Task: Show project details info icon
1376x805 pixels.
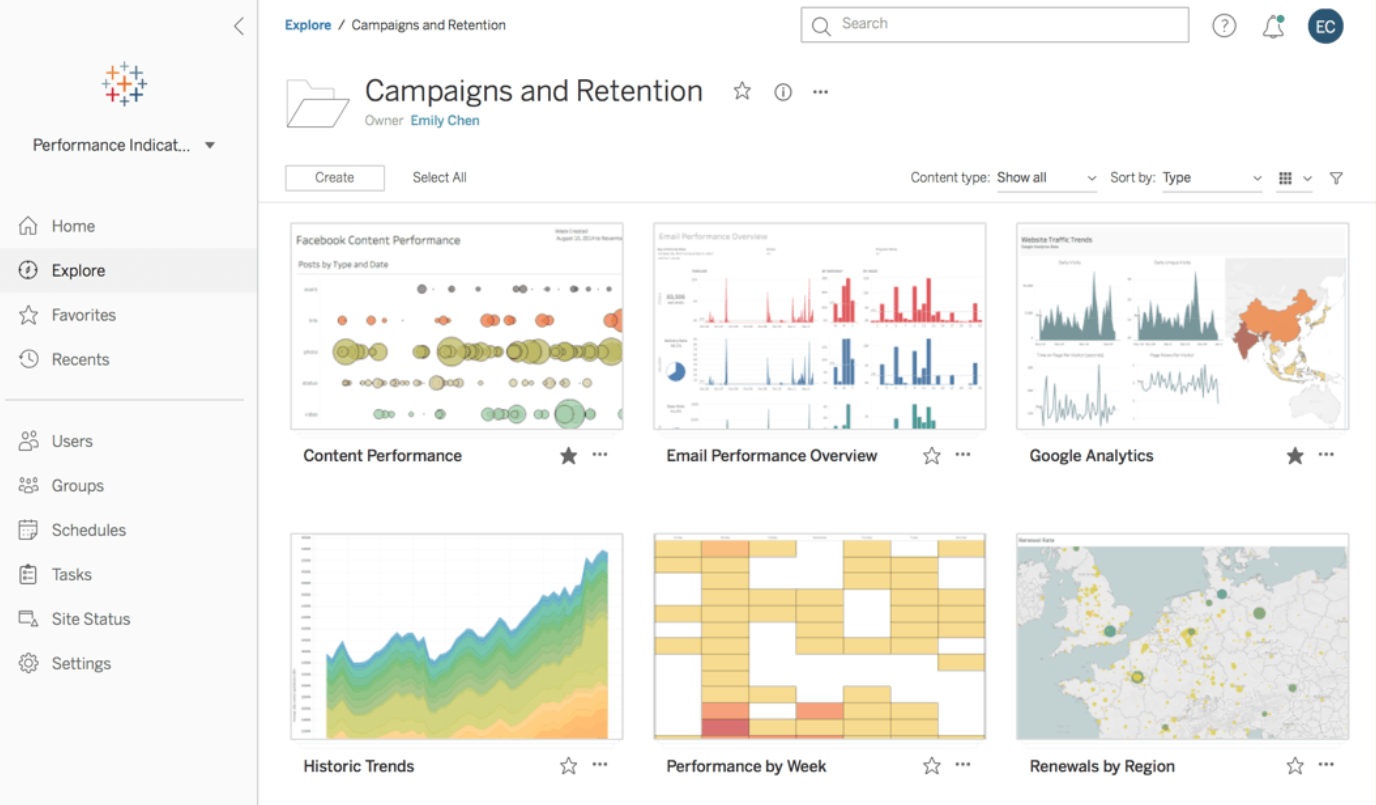Action: [x=783, y=92]
